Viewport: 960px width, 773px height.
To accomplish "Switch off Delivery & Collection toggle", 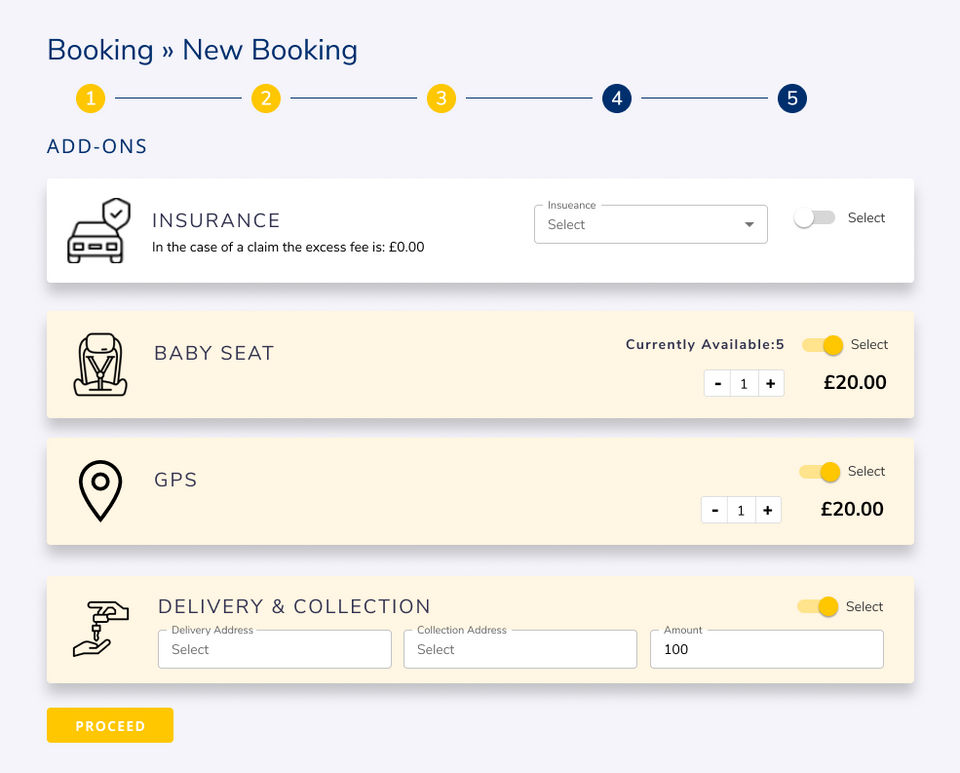I will click(817, 607).
